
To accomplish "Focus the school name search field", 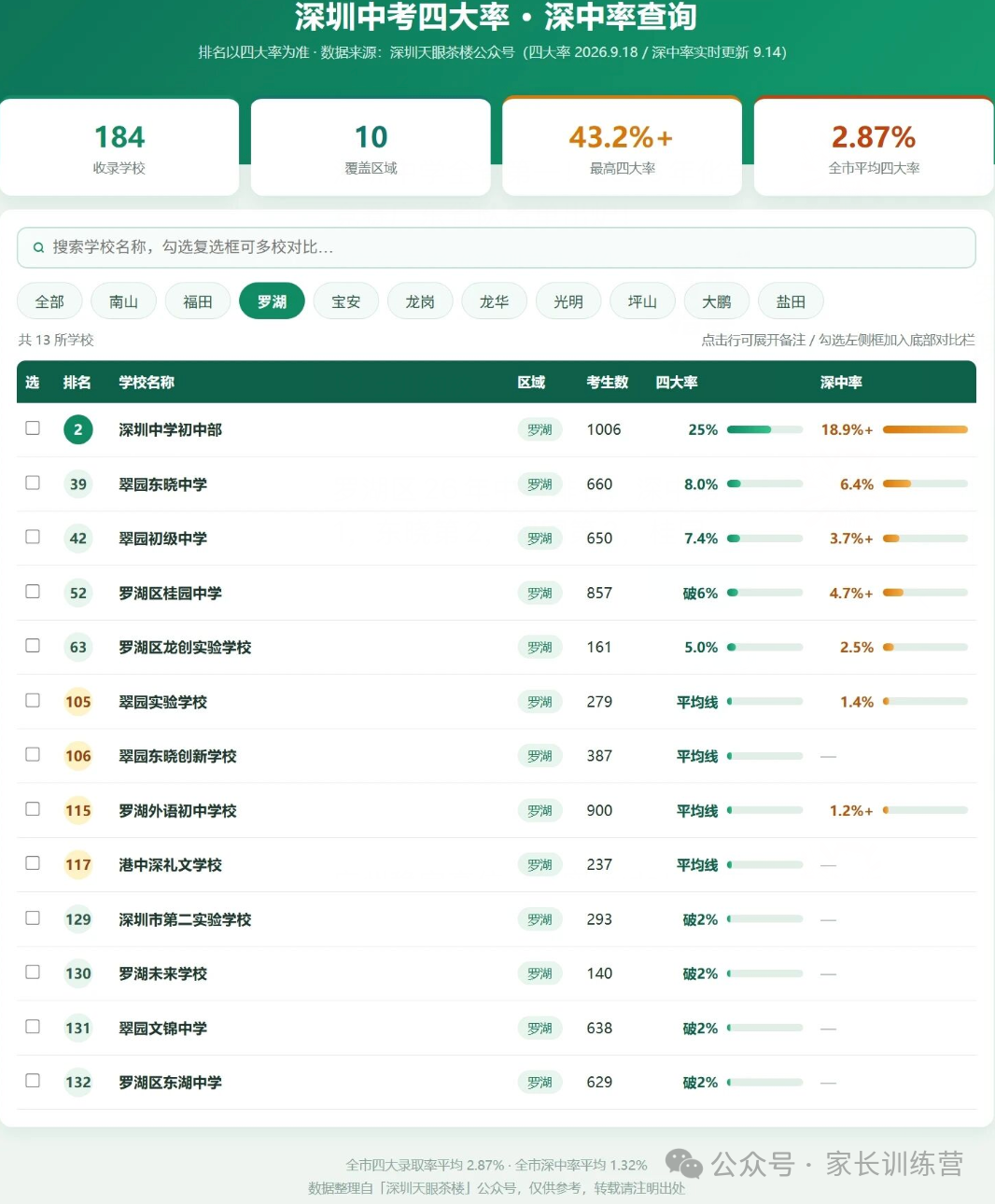I will click(497, 247).
